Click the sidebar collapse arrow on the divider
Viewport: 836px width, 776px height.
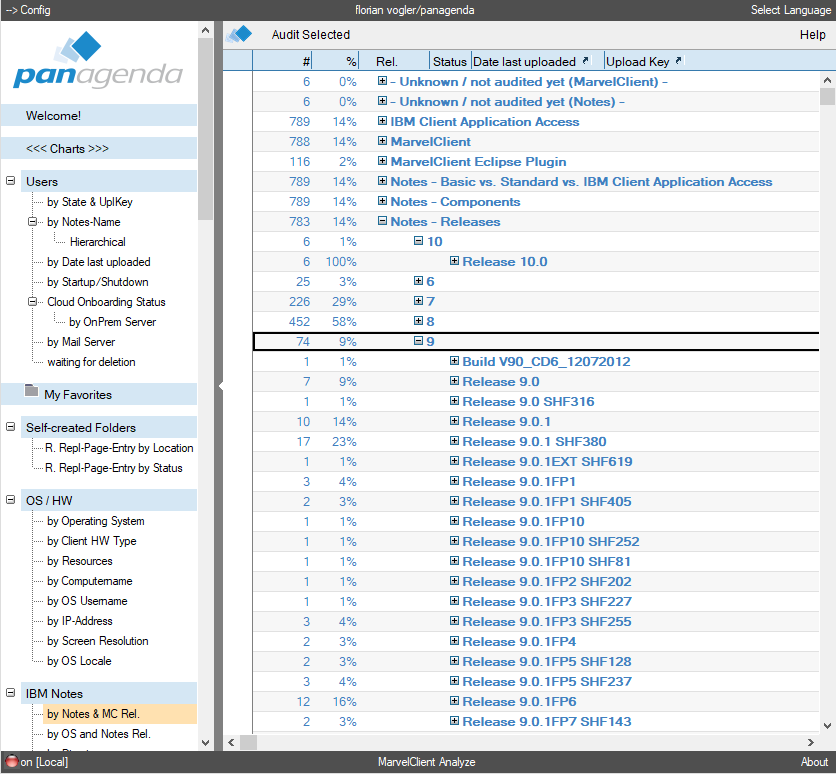222,385
